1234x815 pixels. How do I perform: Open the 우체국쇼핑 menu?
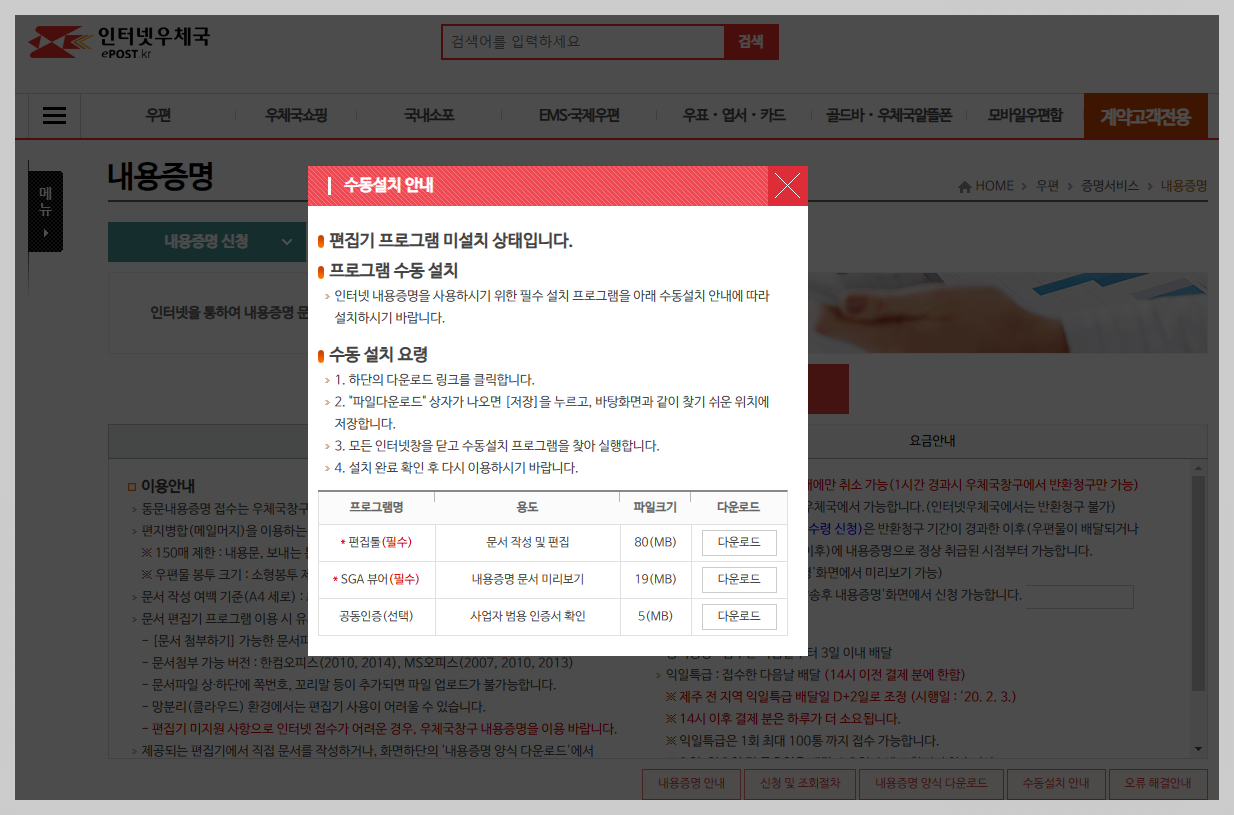point(296,115)
